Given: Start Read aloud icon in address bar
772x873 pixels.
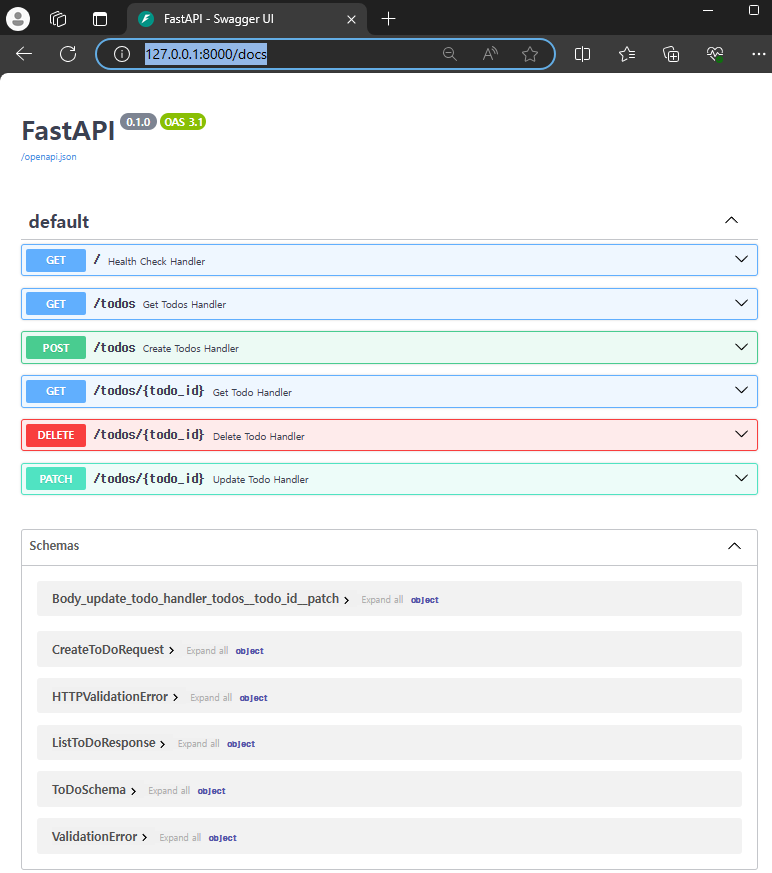Looking at the screenshot, I should (x=490, y=54).
